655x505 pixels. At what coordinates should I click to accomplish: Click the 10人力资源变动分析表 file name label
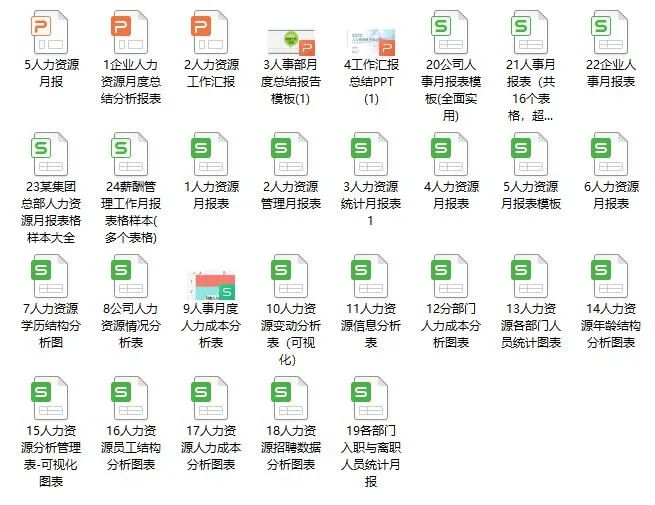coord(291,334)
